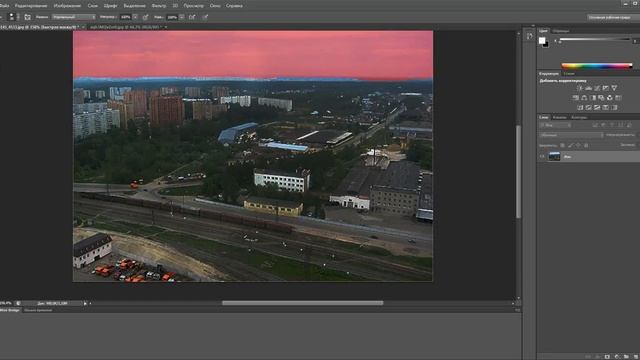Add Hue/Saturation adjustment icon
Image resolution: width=640 pixels, height=360 pixels.
576,98
